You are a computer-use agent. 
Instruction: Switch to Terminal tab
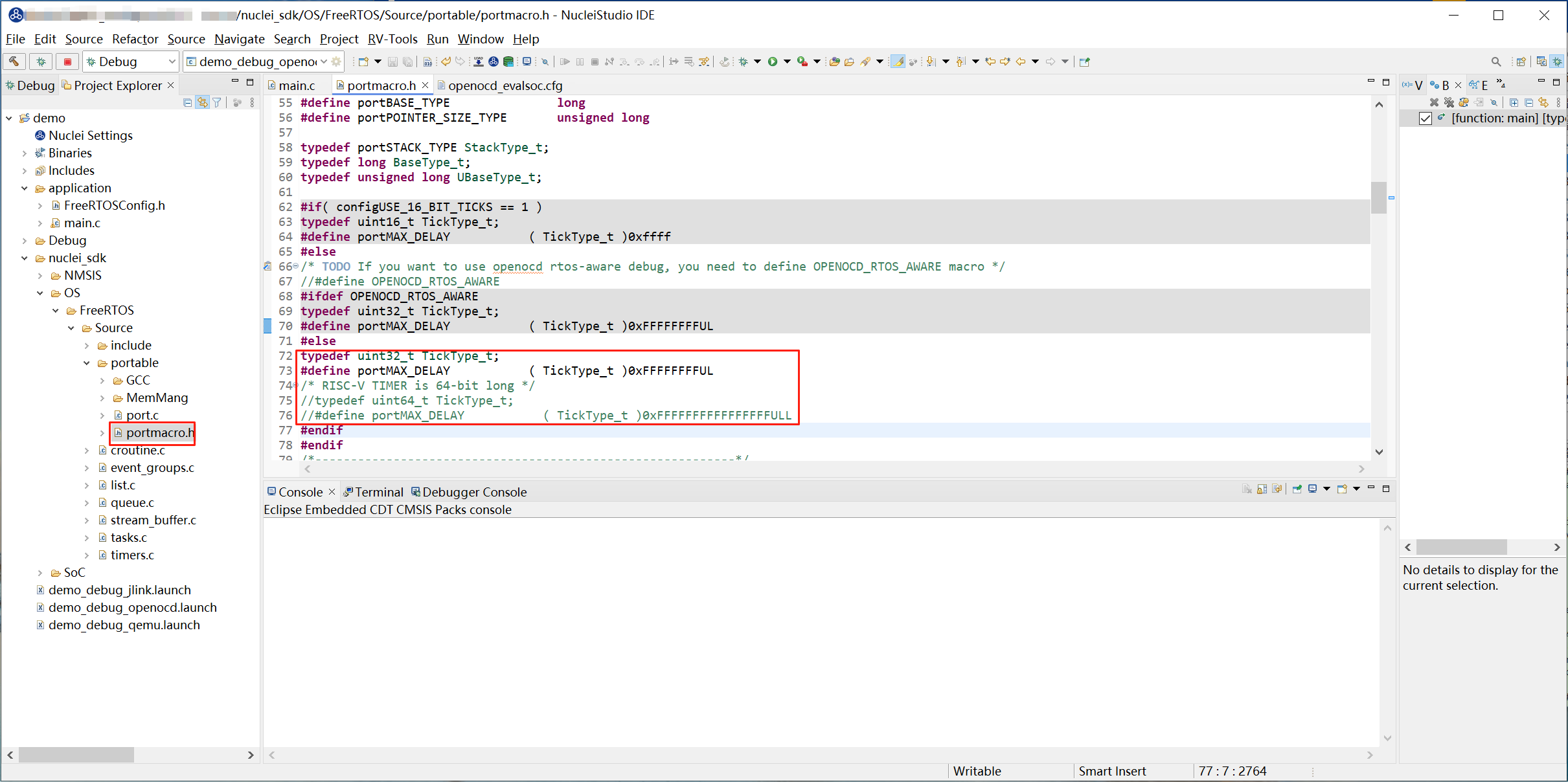click(373, 492)
